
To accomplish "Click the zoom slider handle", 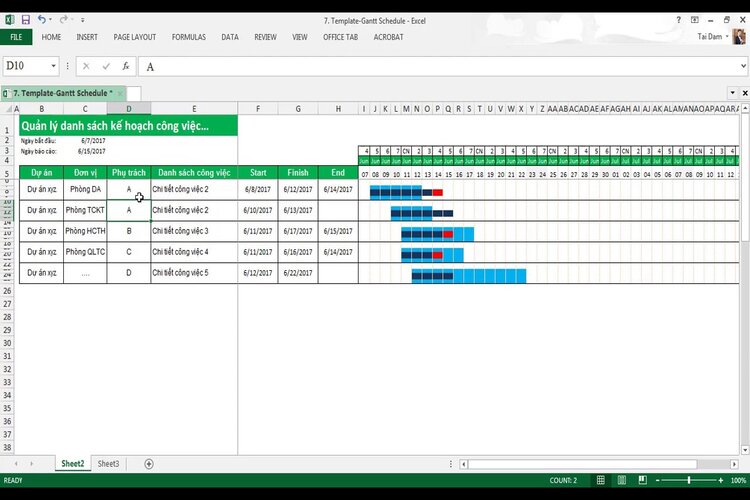I will click(x=689, y=480).
